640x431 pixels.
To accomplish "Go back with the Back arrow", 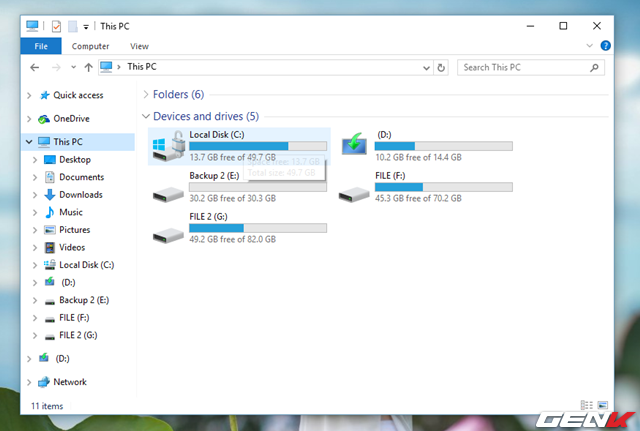I will point(35,67).
